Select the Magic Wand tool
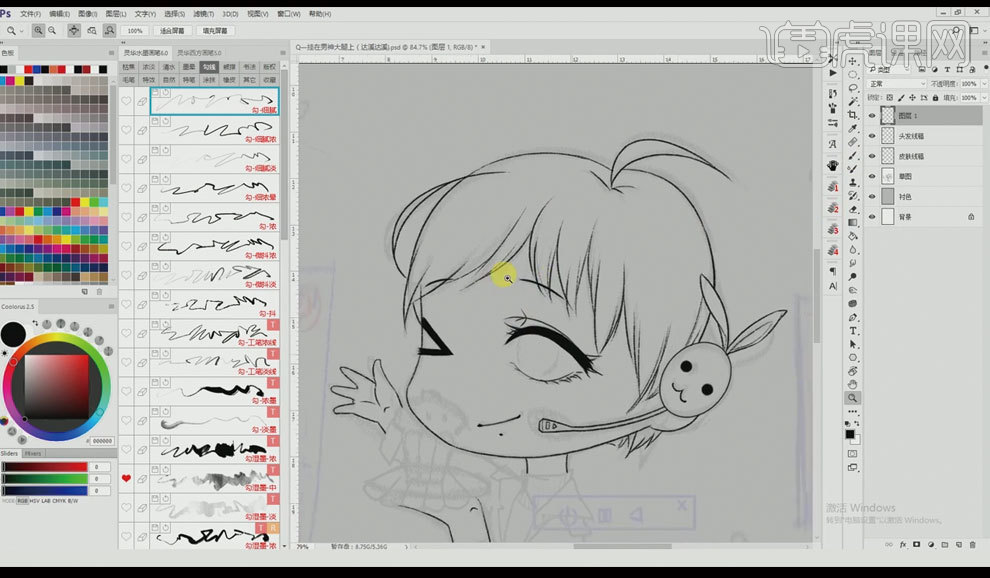990x578 pixels. (x=852, y=101)
